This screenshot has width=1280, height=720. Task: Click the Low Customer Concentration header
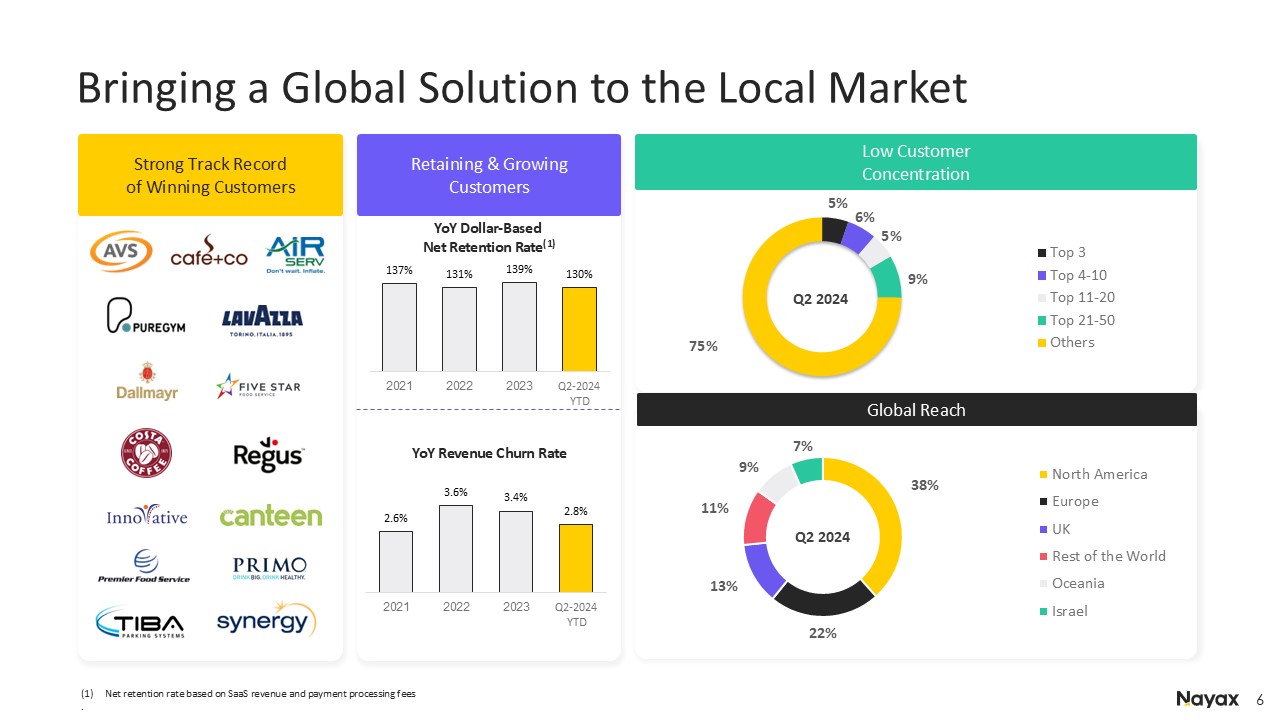pyautogui.click(x=916, y=162)
